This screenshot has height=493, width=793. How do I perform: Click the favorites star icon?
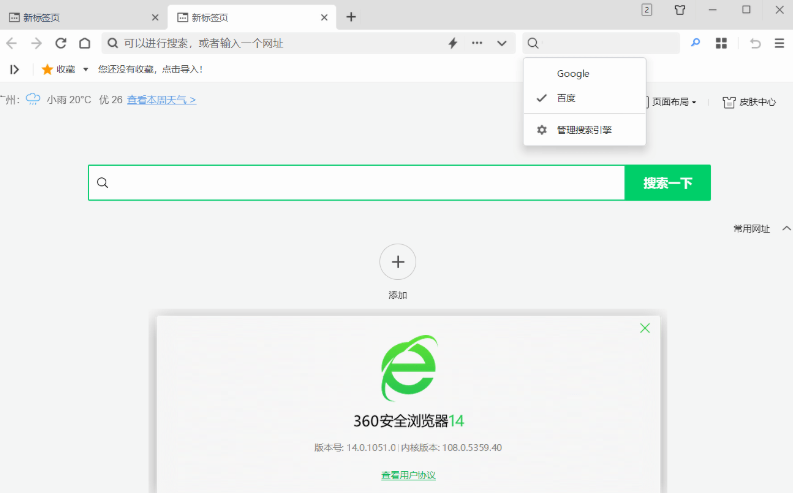tap(47, 69)
